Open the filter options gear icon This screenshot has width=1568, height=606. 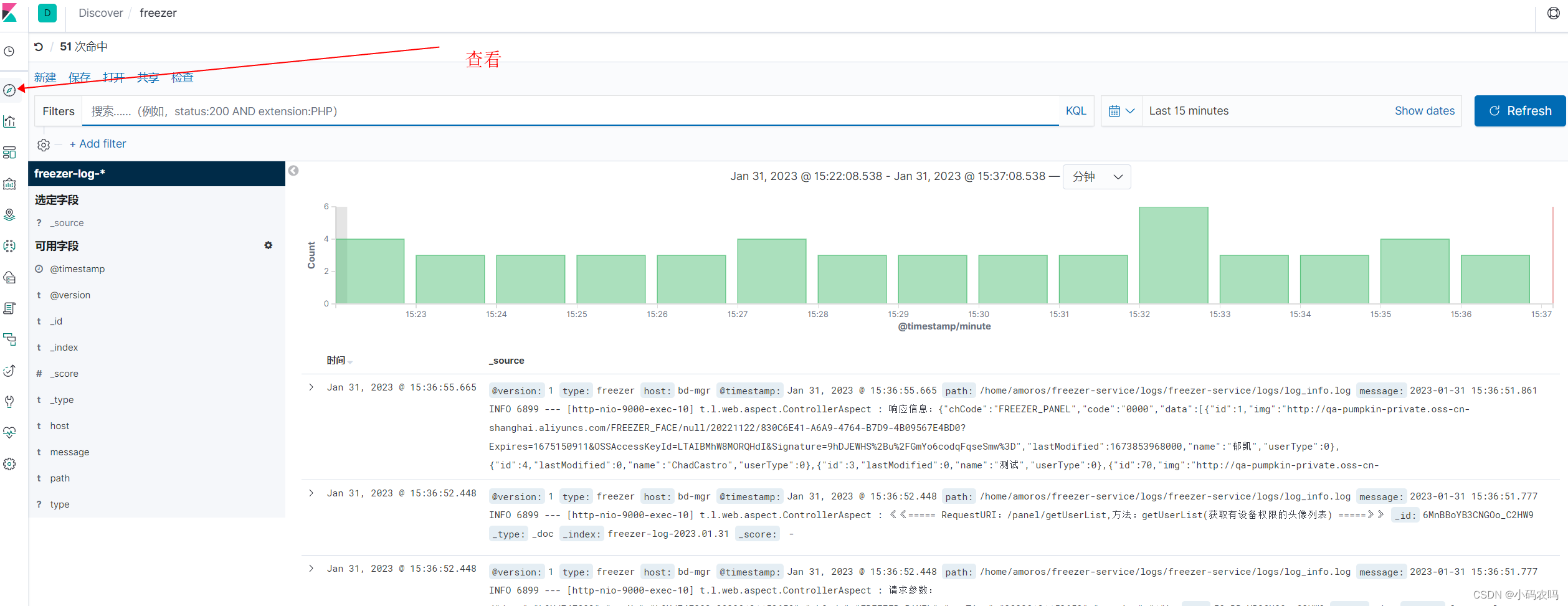(44, 144)
